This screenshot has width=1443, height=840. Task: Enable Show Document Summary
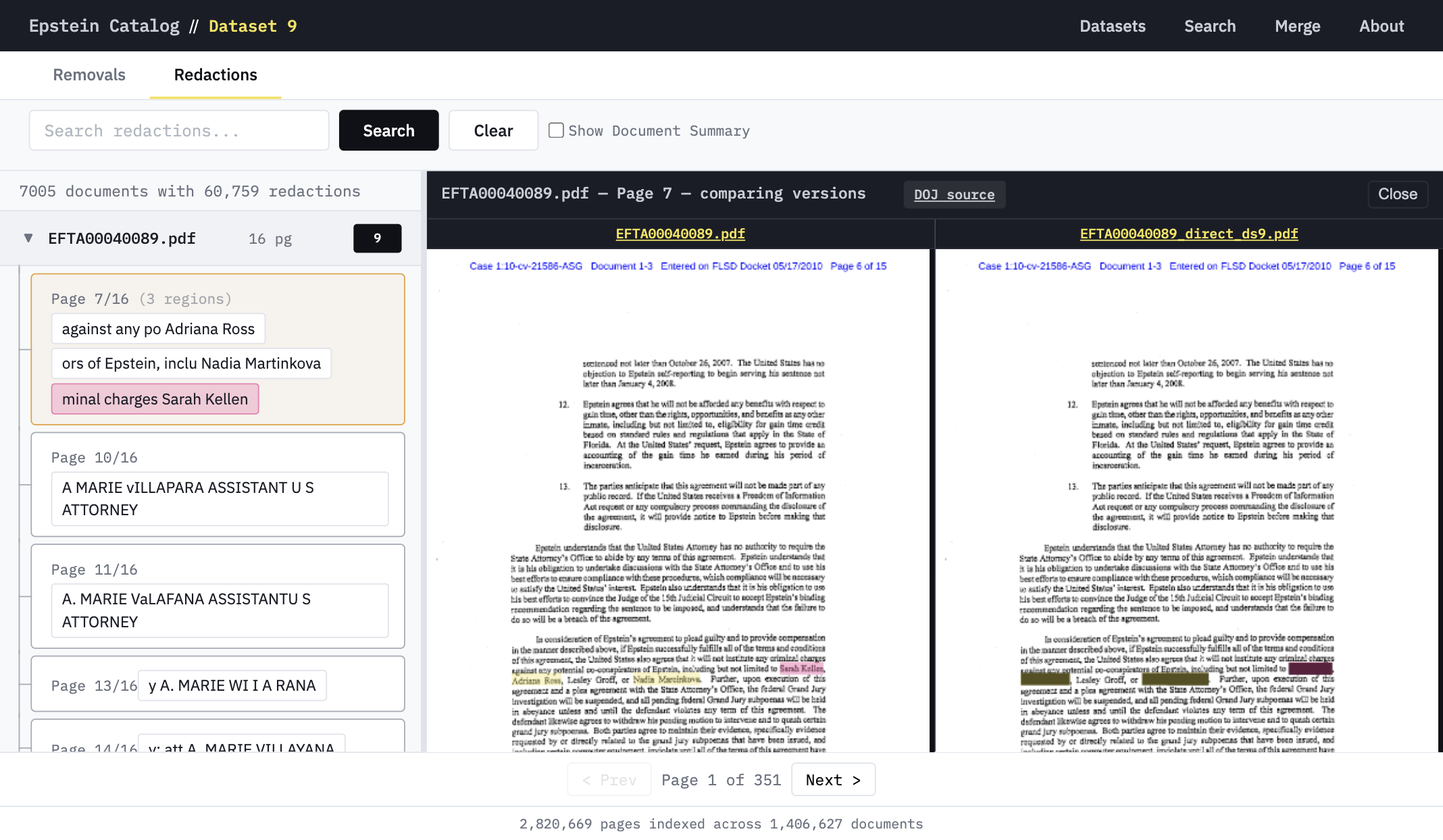click(x=555, y=130)
